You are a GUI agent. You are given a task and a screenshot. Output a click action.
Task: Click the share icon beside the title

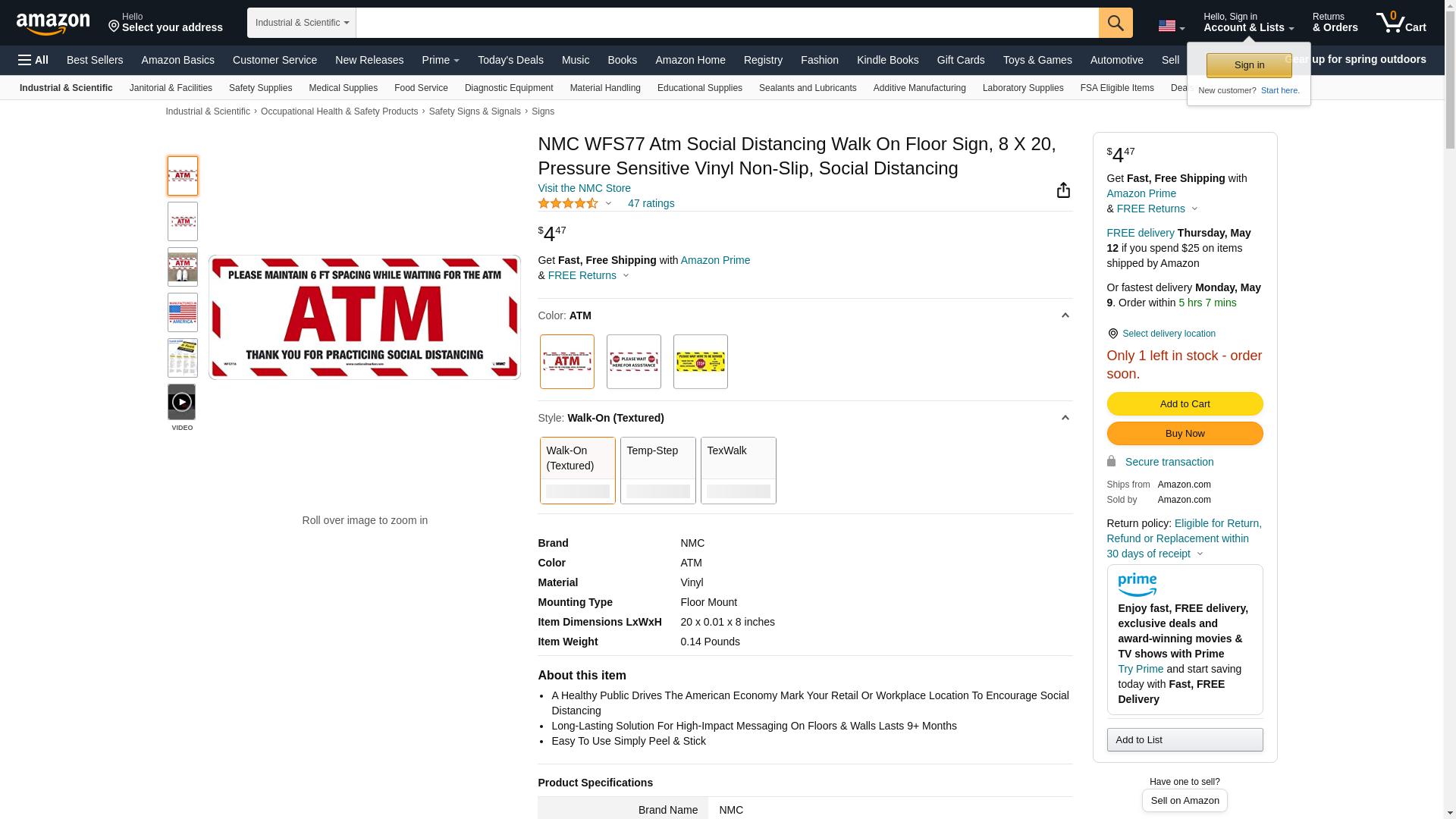(x=1063, y=190)
